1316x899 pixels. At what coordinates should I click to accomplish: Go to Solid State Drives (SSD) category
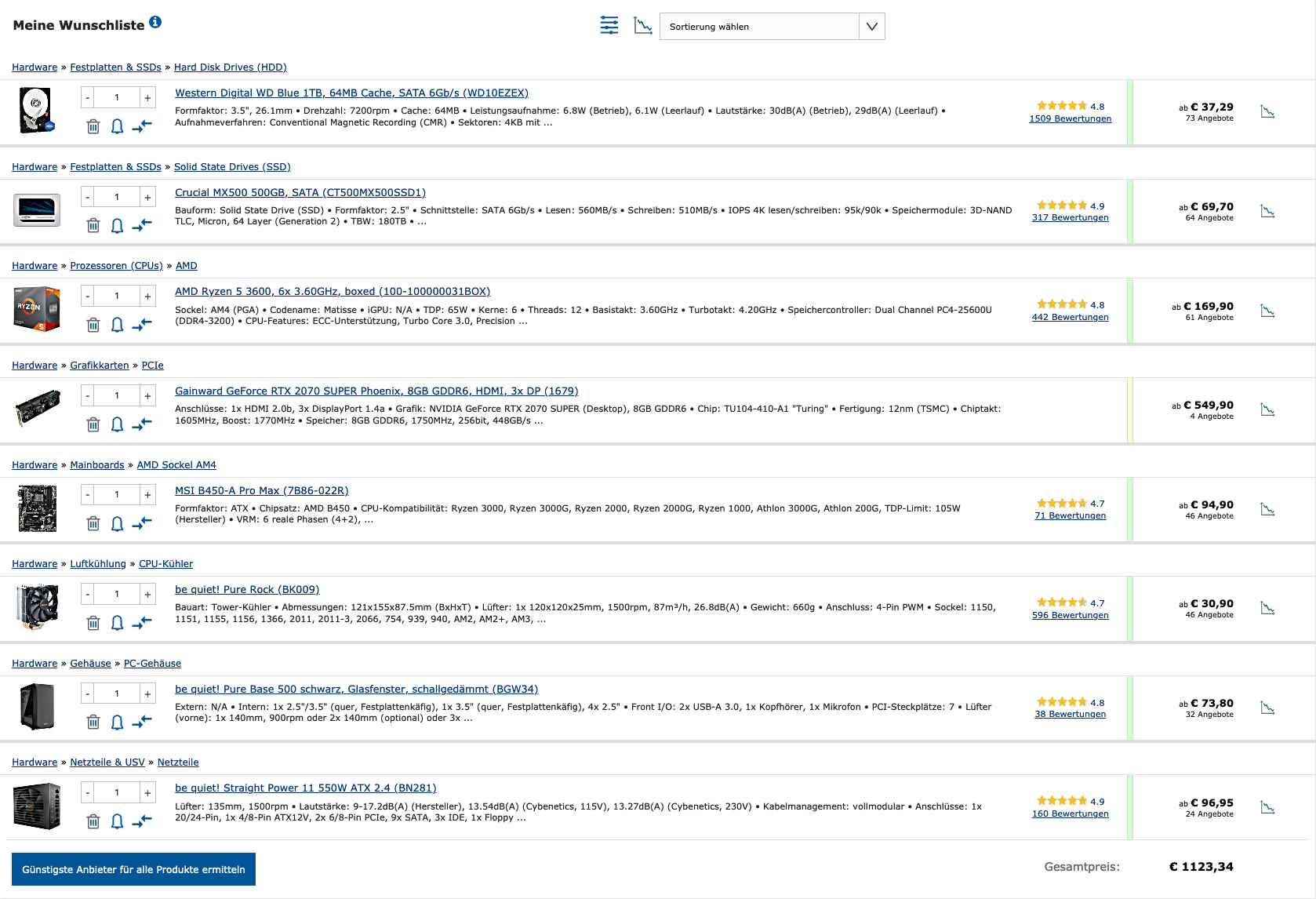[x=232, y=167]
